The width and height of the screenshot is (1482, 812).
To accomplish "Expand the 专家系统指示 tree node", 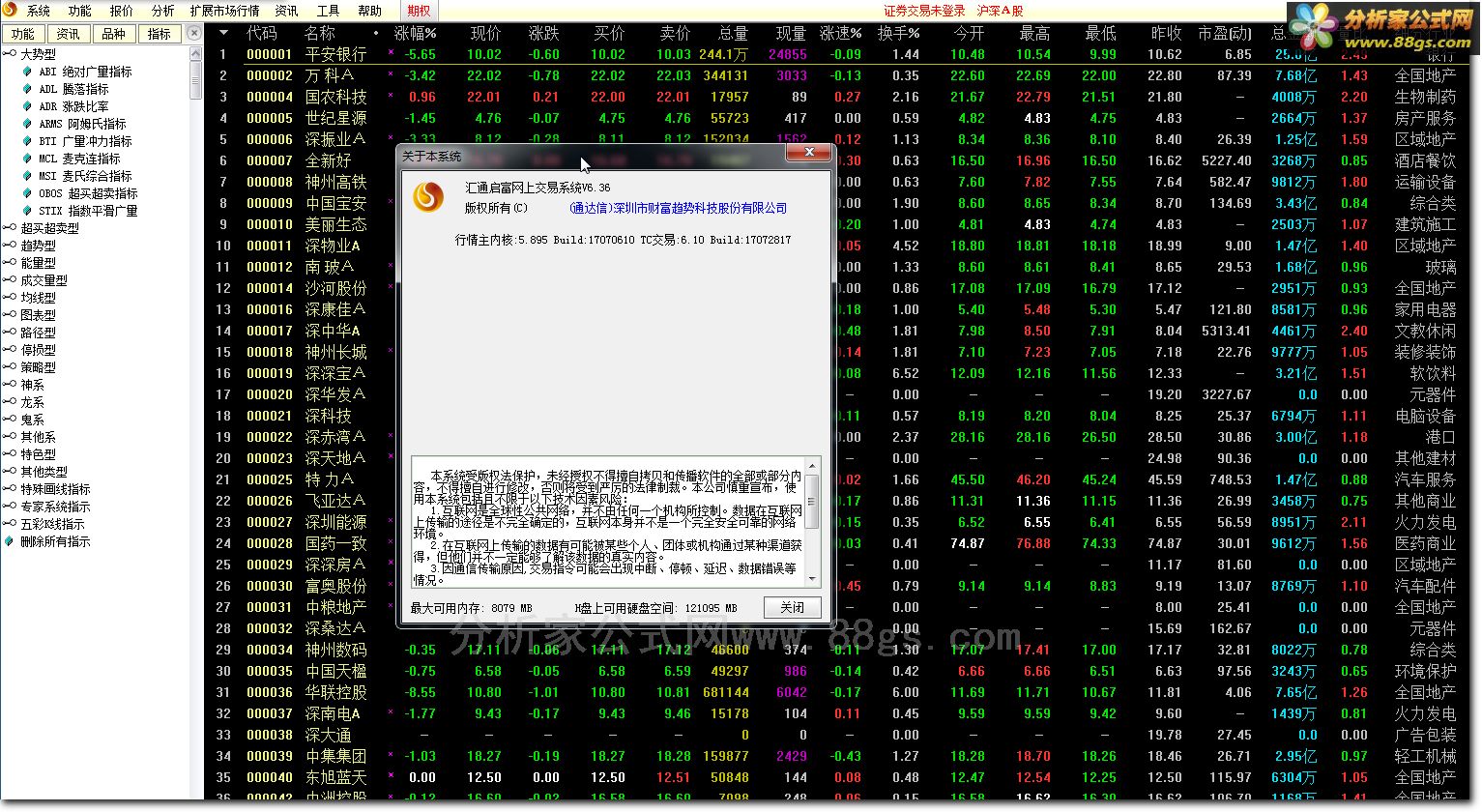I will [10, 507].
